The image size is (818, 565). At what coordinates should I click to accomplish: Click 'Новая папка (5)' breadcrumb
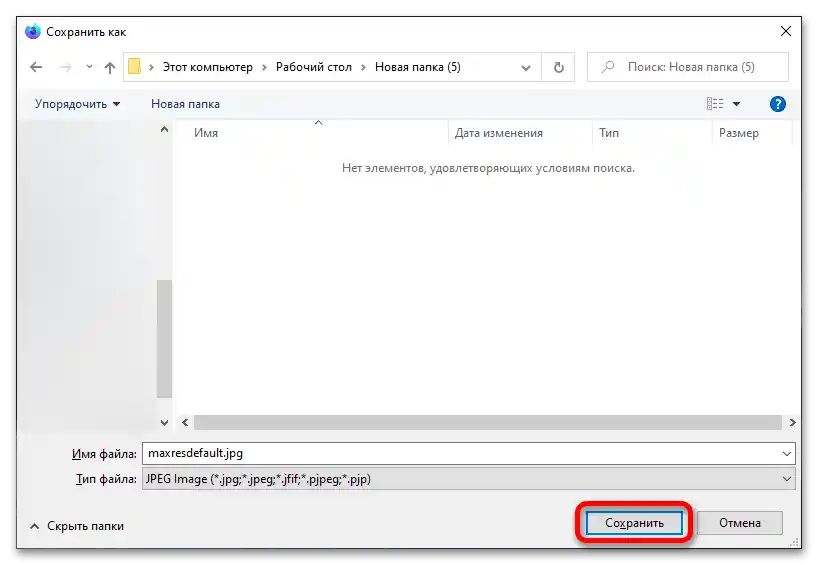pyautogui.click(x=417, y=67)
